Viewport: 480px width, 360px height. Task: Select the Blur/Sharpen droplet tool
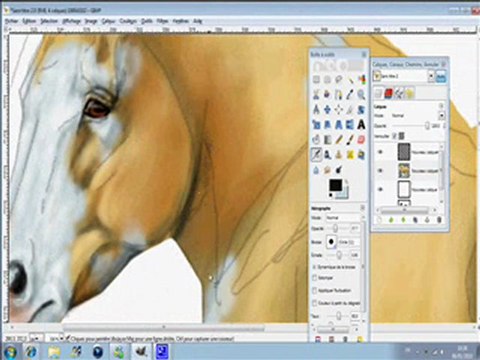click(x=316, y=170)
